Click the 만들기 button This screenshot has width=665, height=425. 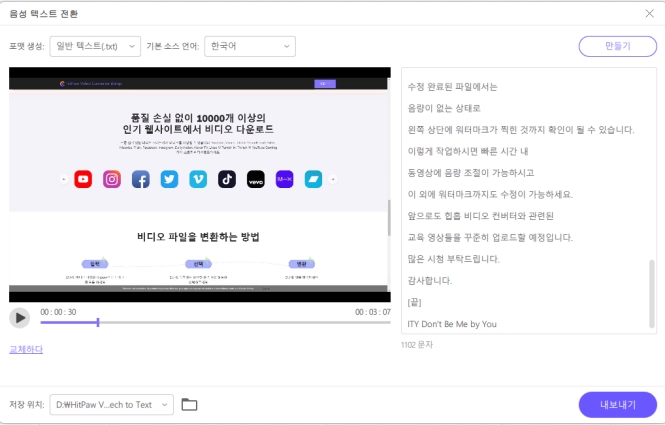[618, 46]
